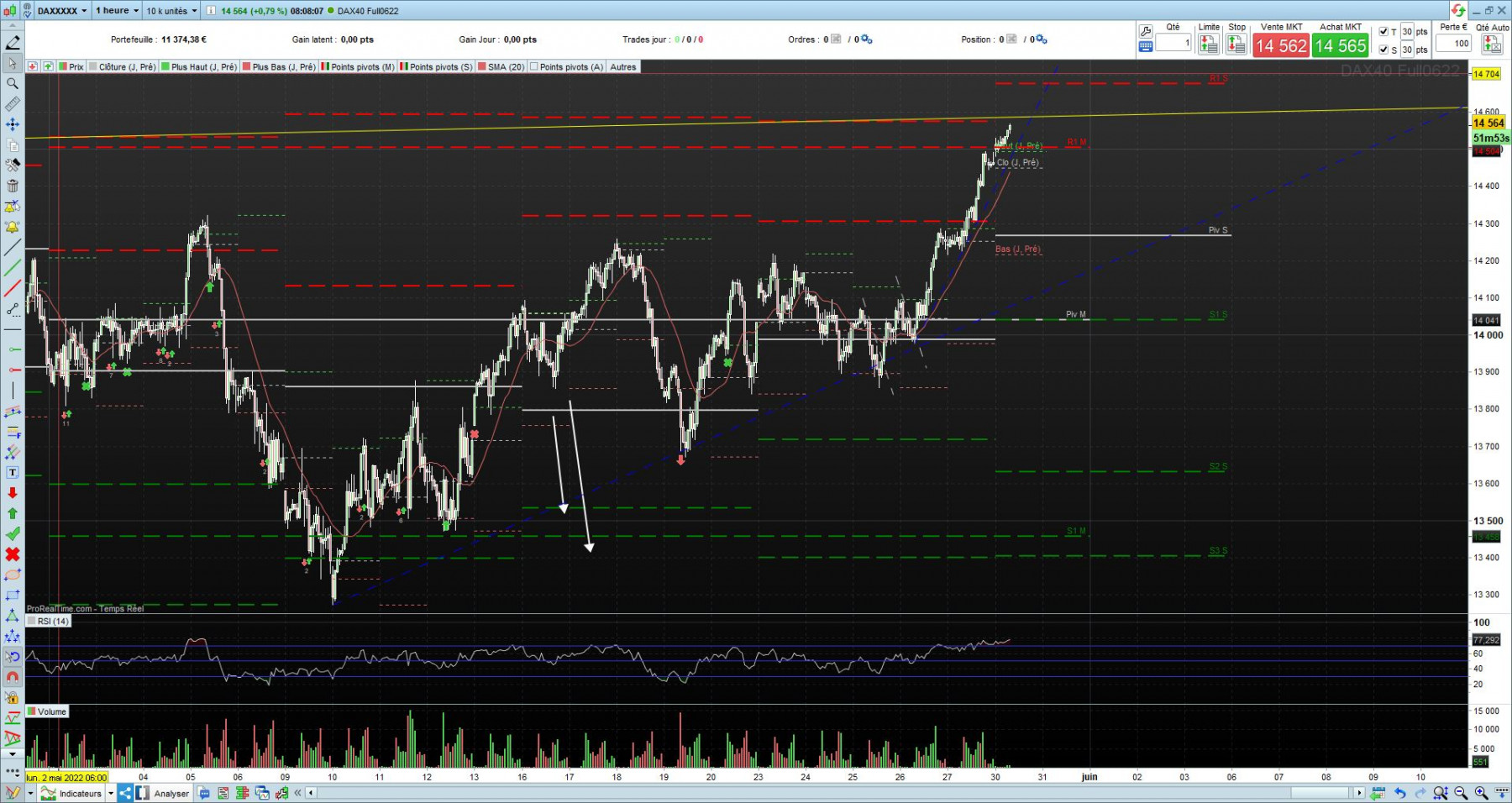Click in the Perte € input field
Screen dimensions: 1512x803
[1455, 44]
